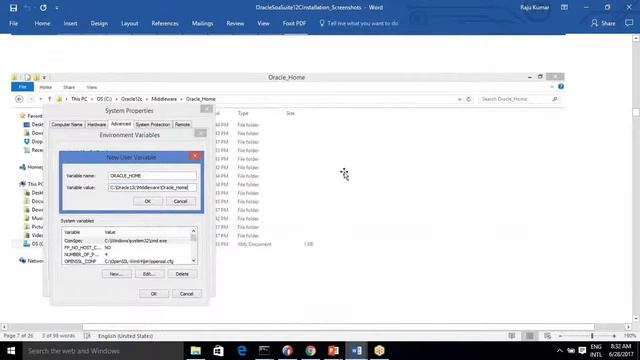The image size is (640, 360).
Task: Open the Mailings ribbon tab
Action: pyautogui.click(x=202, y=23)
